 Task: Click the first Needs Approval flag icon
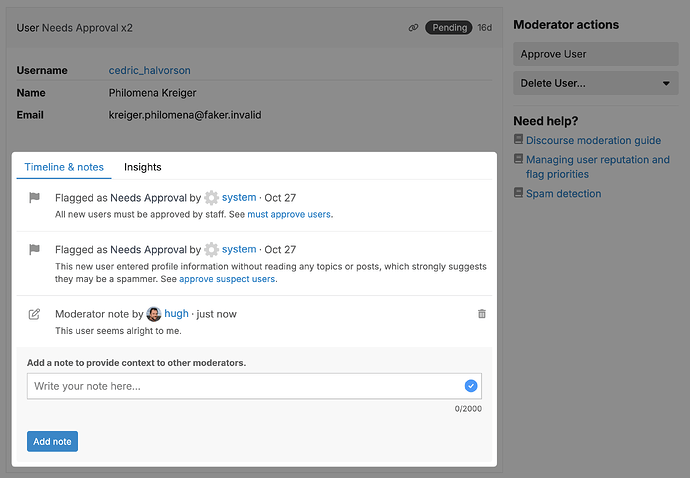(x=34, y=198)
